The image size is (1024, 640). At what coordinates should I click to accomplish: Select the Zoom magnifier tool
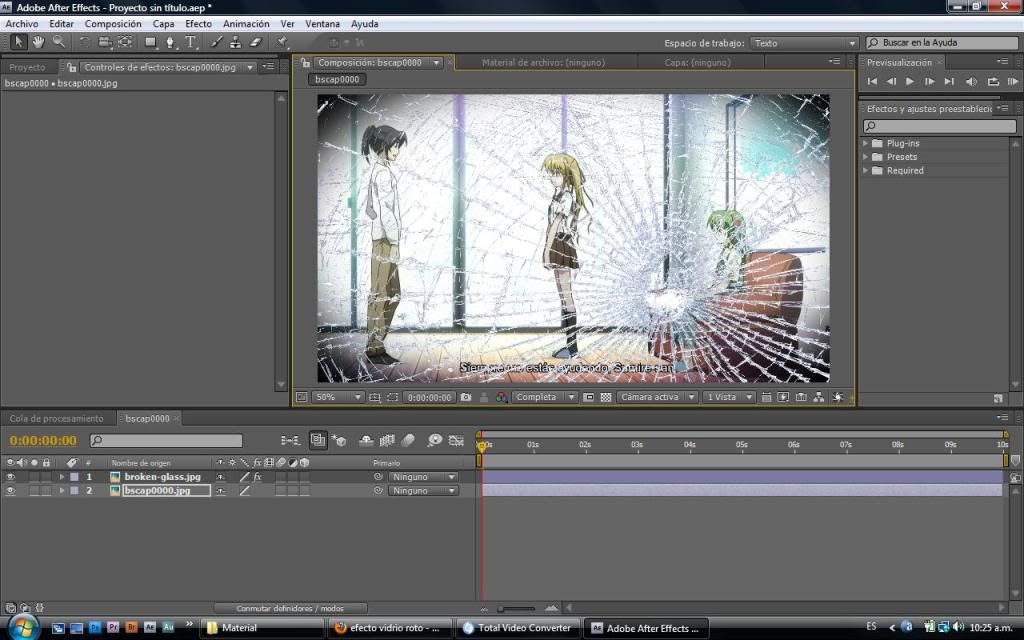(x=59, y=42)
